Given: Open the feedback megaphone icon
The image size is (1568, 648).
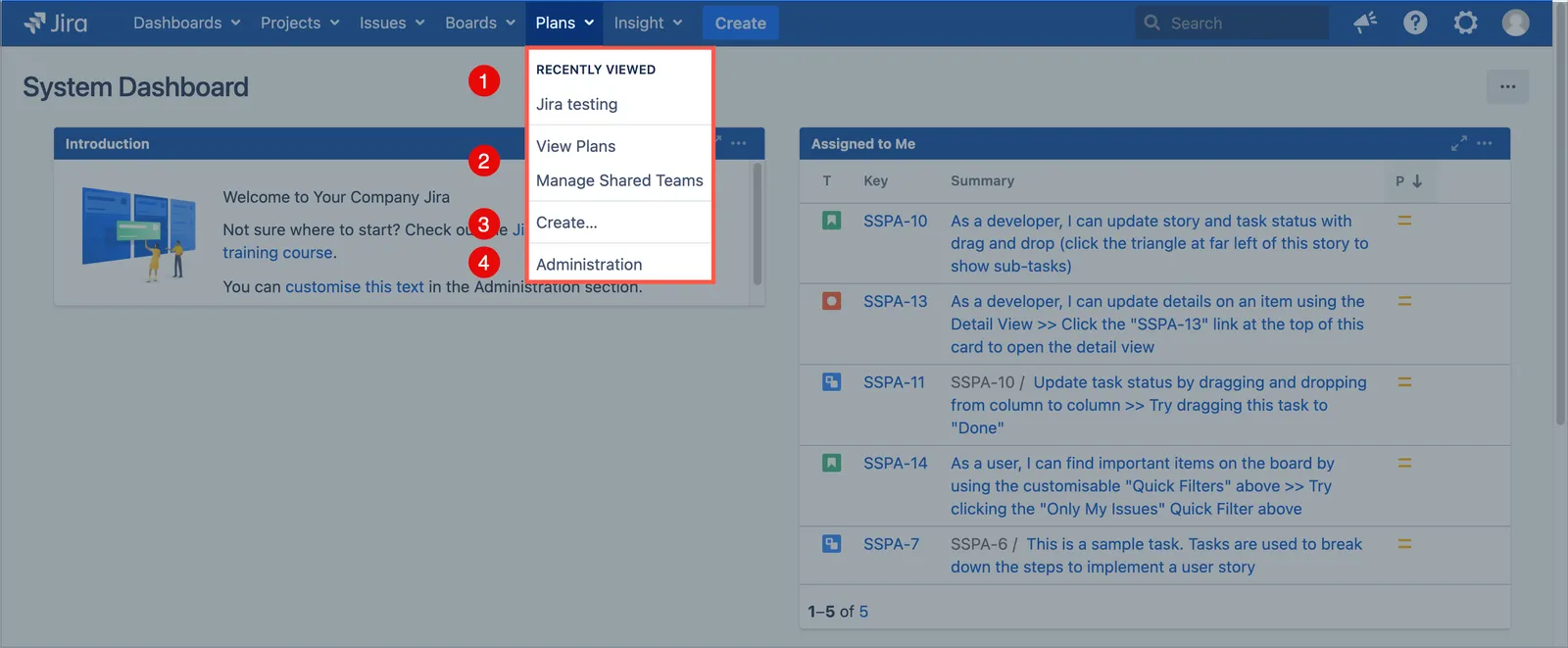Looking at the screenshot, I should (x=1365, y=23).
